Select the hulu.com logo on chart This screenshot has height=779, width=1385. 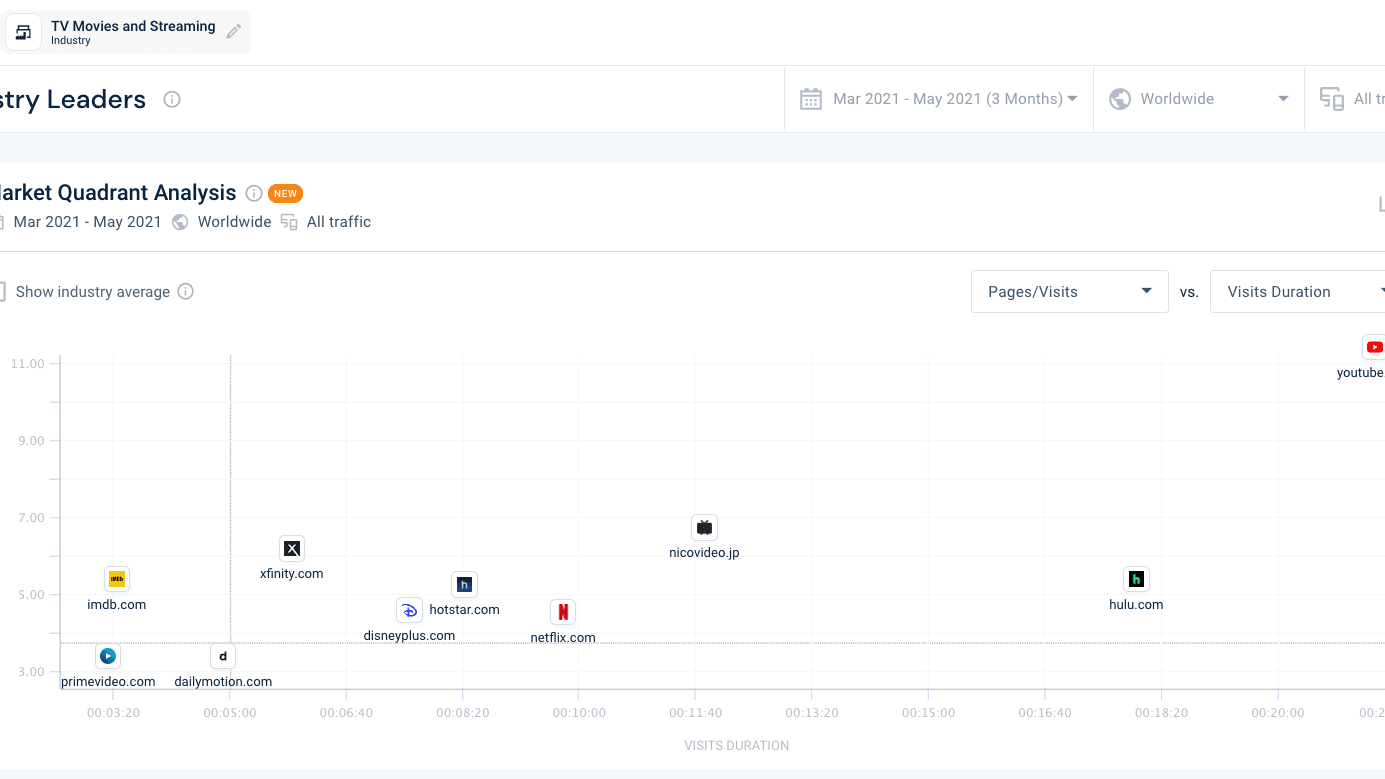tap(1136, 579)
